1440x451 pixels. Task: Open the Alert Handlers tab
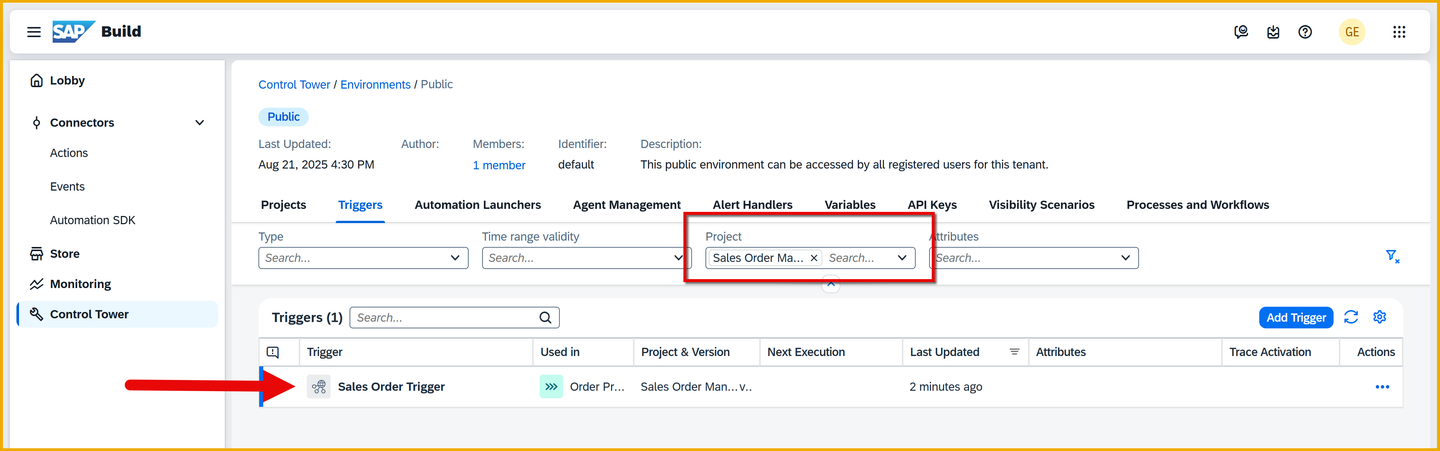click(x=753, y=205)
